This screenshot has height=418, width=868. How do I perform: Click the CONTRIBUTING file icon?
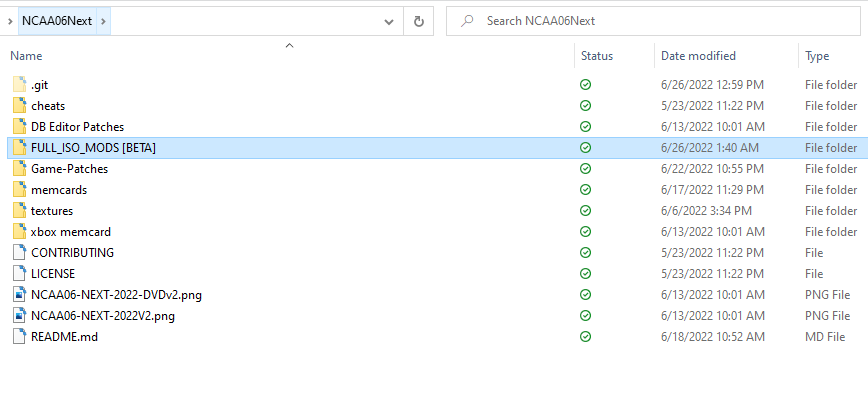coord(19,253)
